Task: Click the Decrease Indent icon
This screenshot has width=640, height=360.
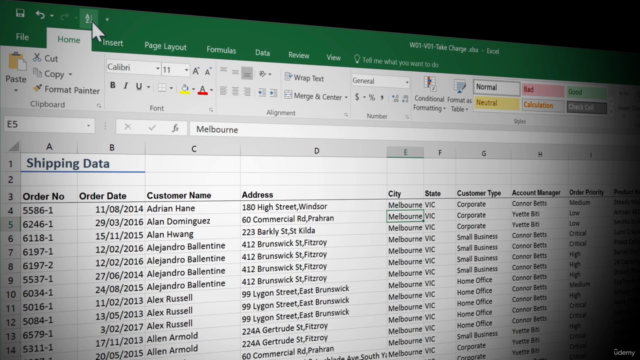Action: coord(262,93)
